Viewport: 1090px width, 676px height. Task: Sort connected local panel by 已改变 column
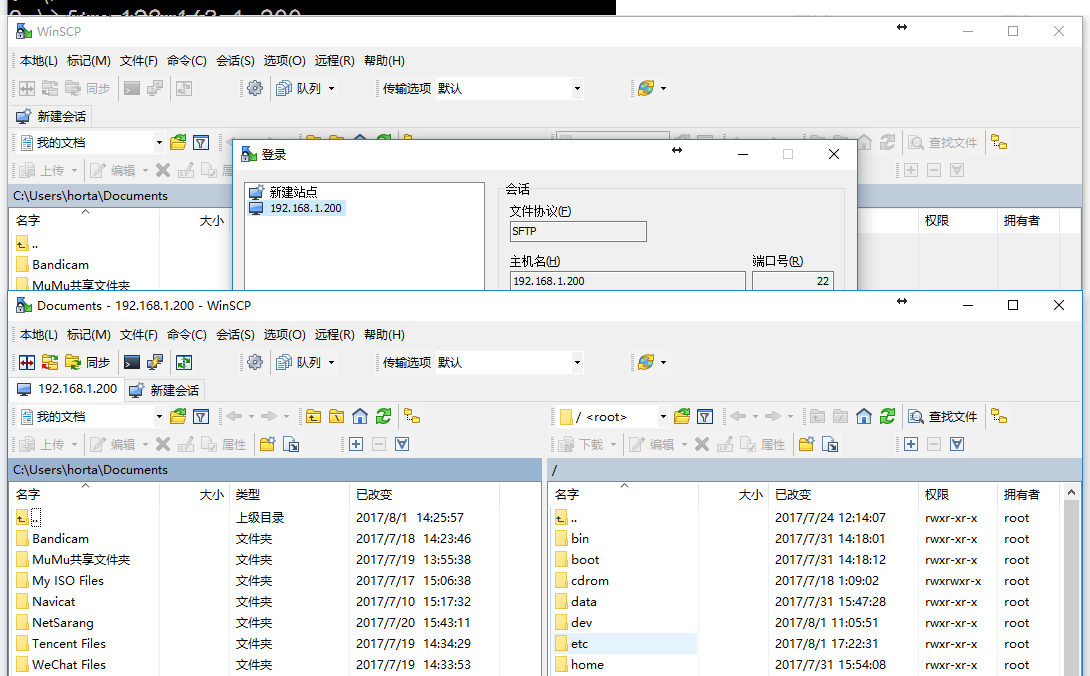[x=424, y=494]
